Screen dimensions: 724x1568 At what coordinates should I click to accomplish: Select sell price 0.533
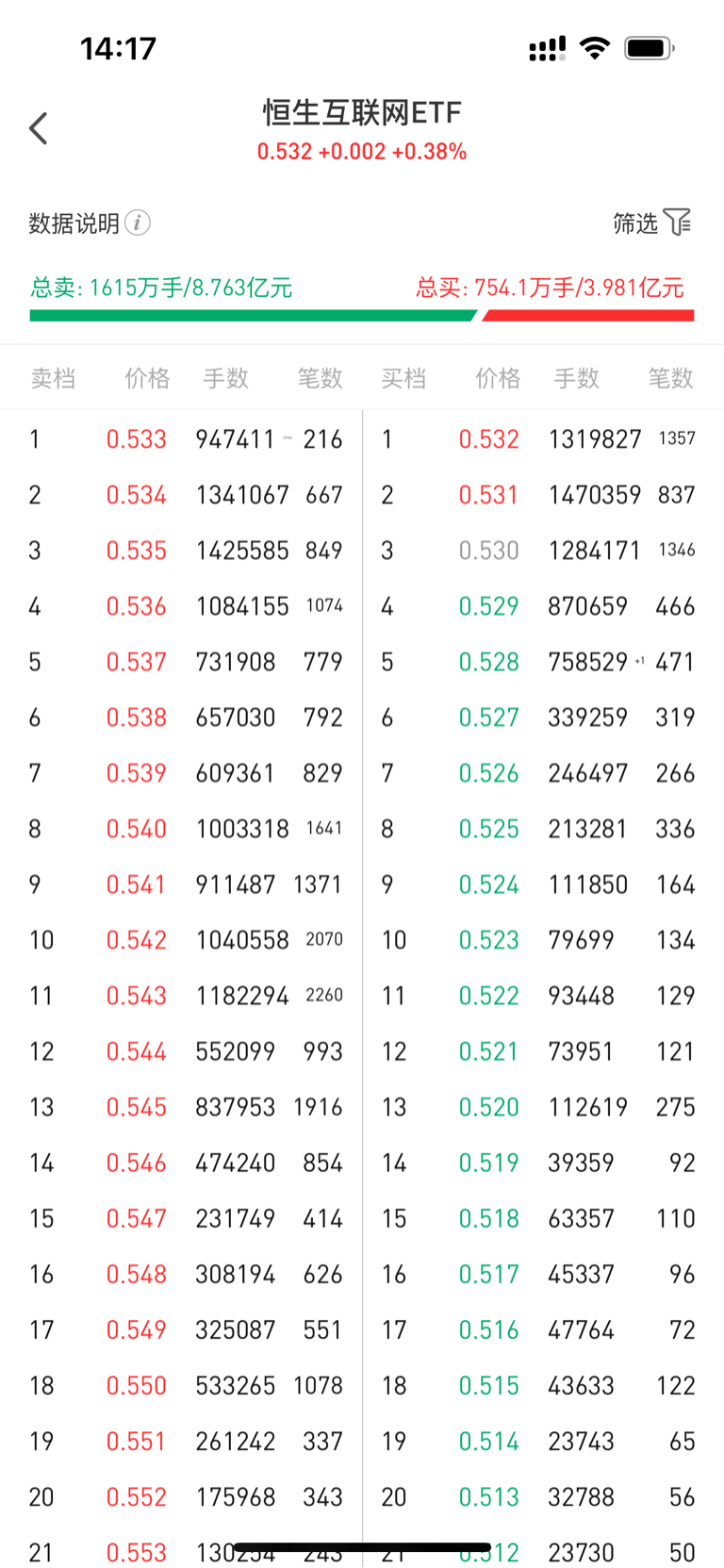click(x=137, y=439)
